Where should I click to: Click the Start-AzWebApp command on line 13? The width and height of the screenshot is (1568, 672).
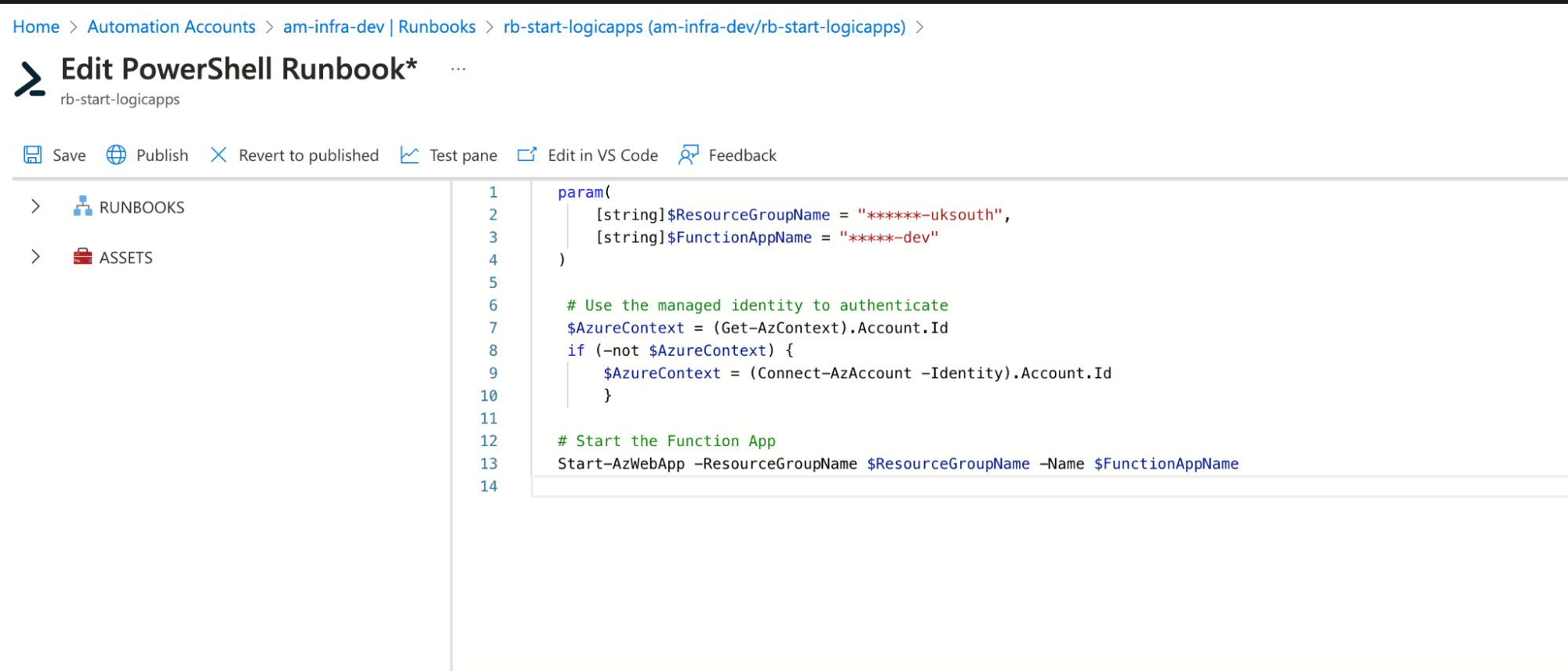(620, 463)
